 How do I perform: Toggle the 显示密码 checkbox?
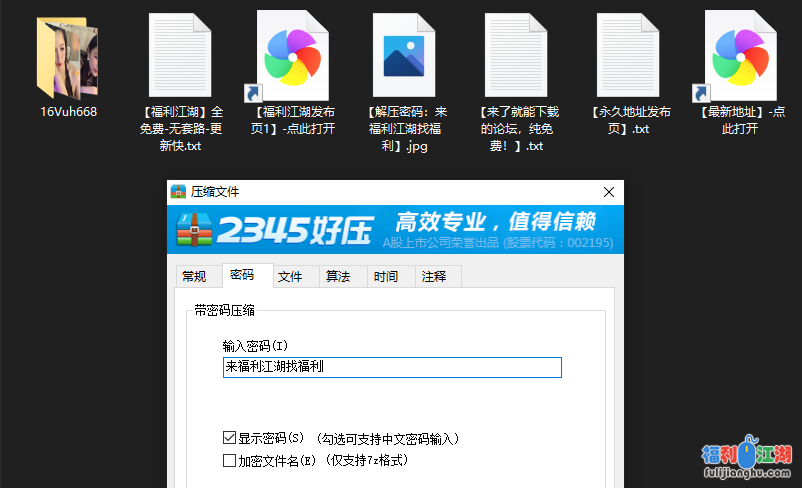(x=230, y=438)
